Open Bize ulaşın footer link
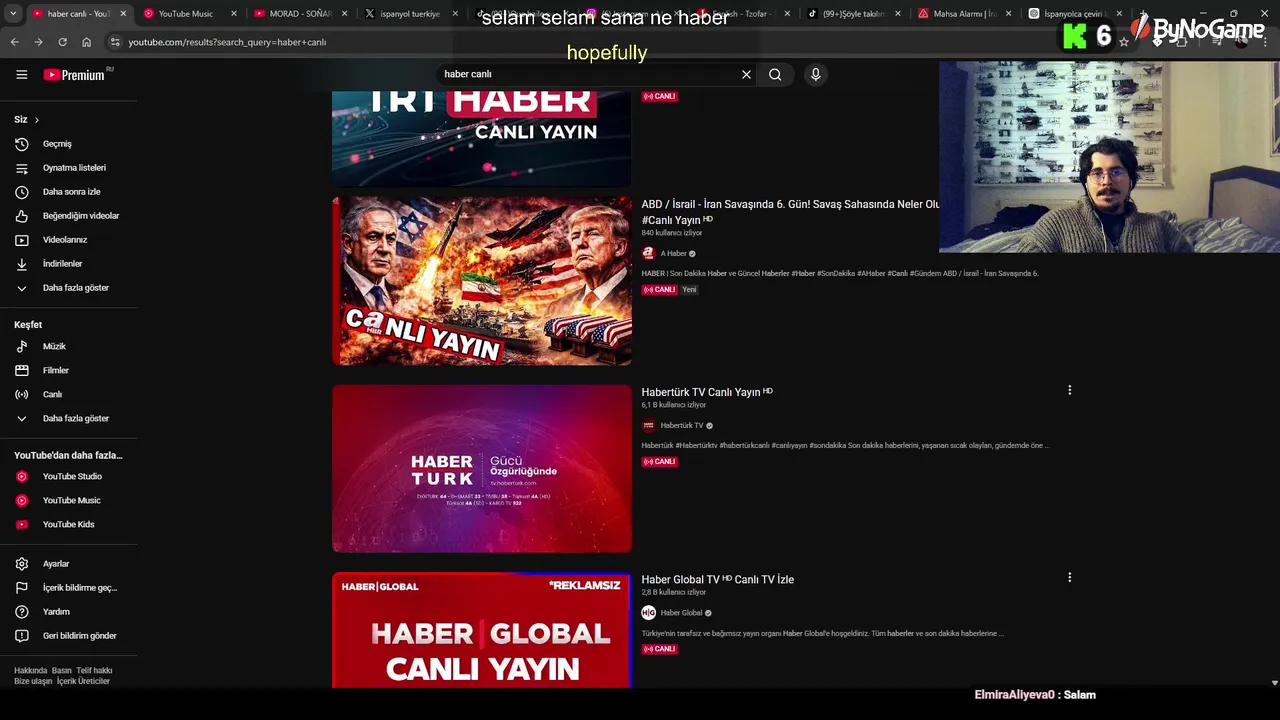This screenshot has width=1280, height=720. (x=33, y=681)
